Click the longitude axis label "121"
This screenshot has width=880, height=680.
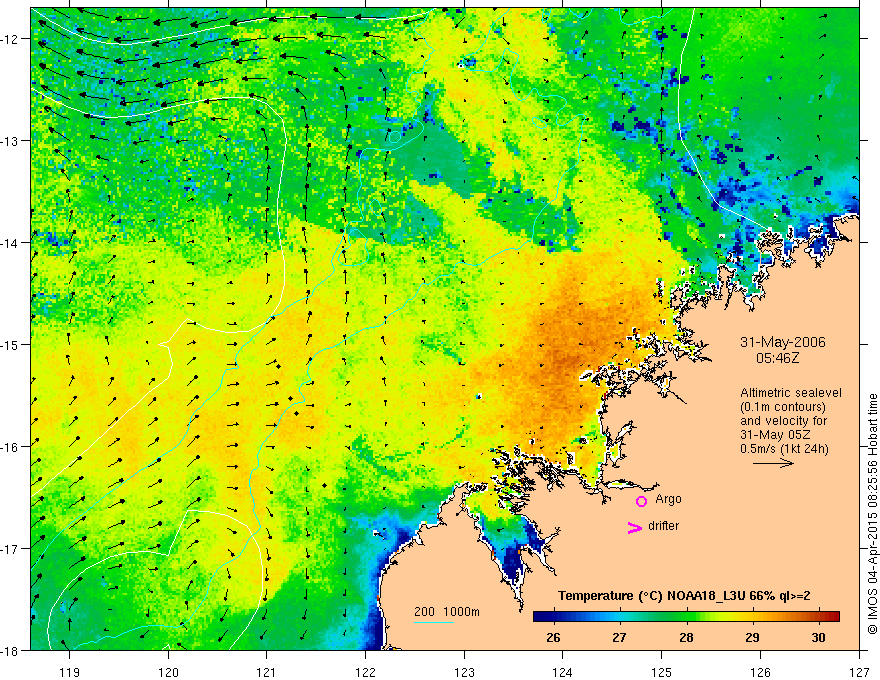(x=267, y=673)
